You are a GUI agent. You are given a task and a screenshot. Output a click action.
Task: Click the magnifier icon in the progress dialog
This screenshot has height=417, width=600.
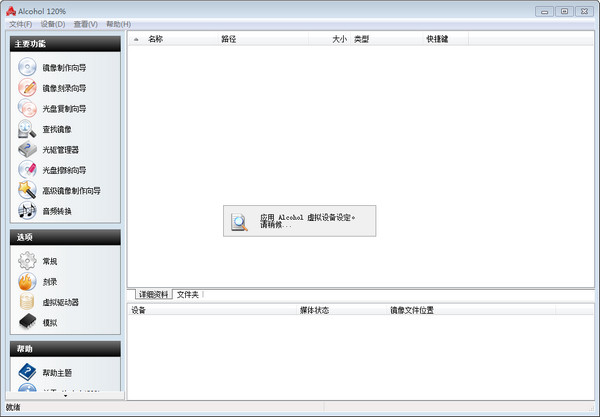point(239,222)
